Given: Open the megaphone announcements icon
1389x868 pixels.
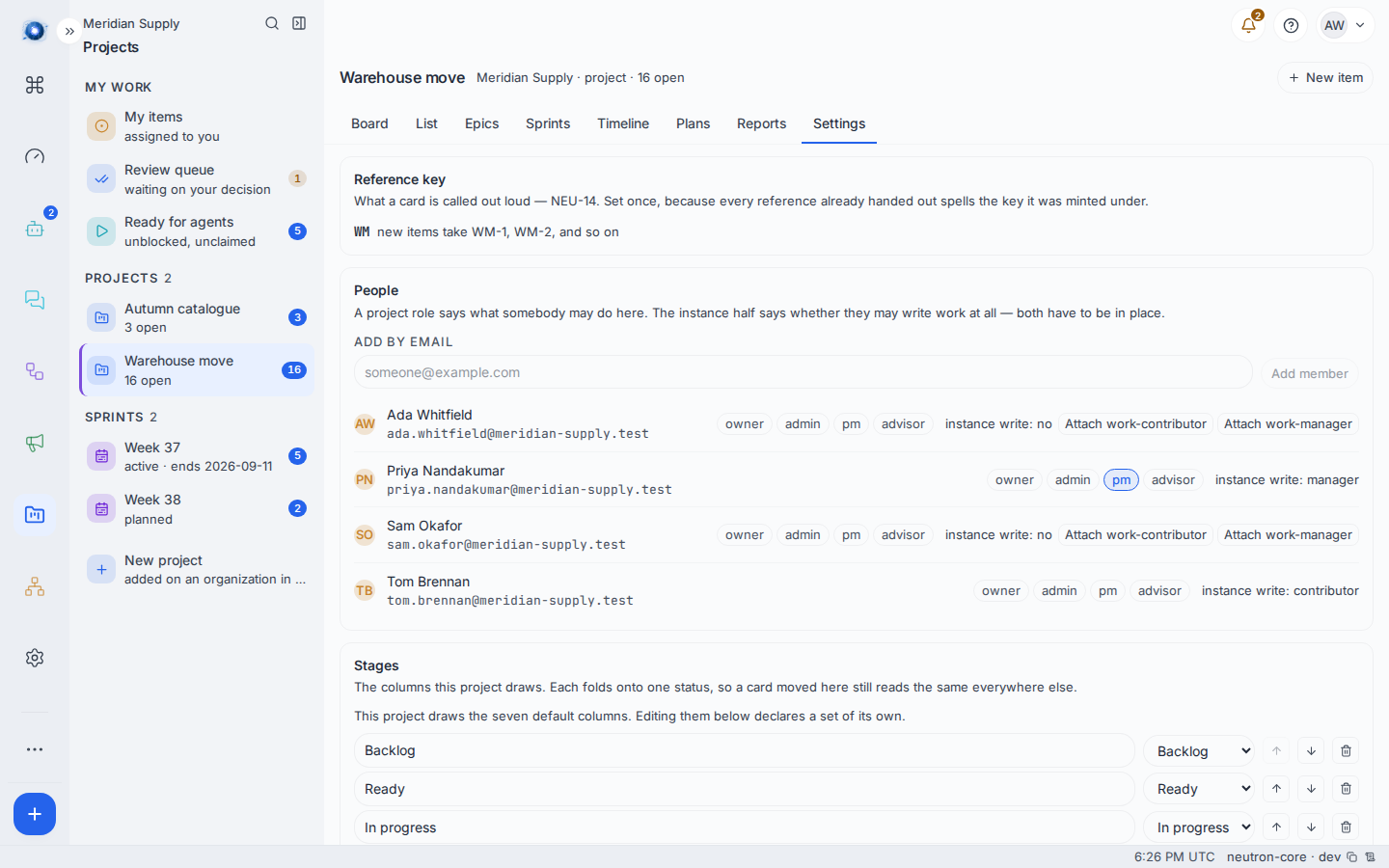Looking at the screenshot, I should click(x=35, y=443).
